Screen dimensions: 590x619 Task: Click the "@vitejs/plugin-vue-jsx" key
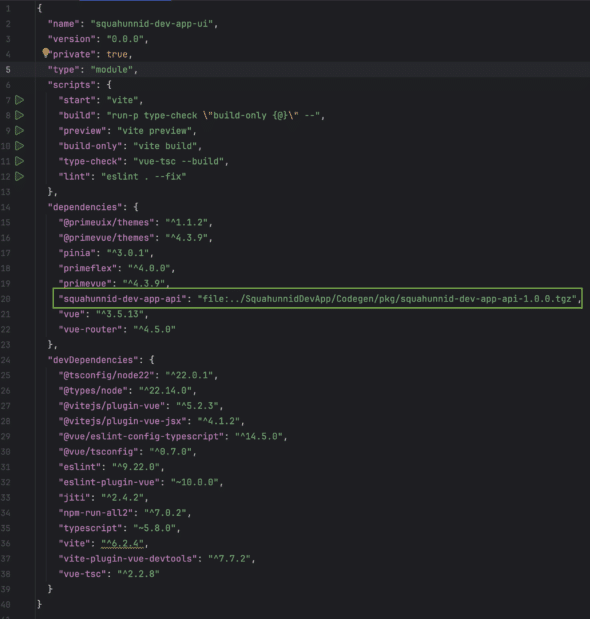click(122, 421)
